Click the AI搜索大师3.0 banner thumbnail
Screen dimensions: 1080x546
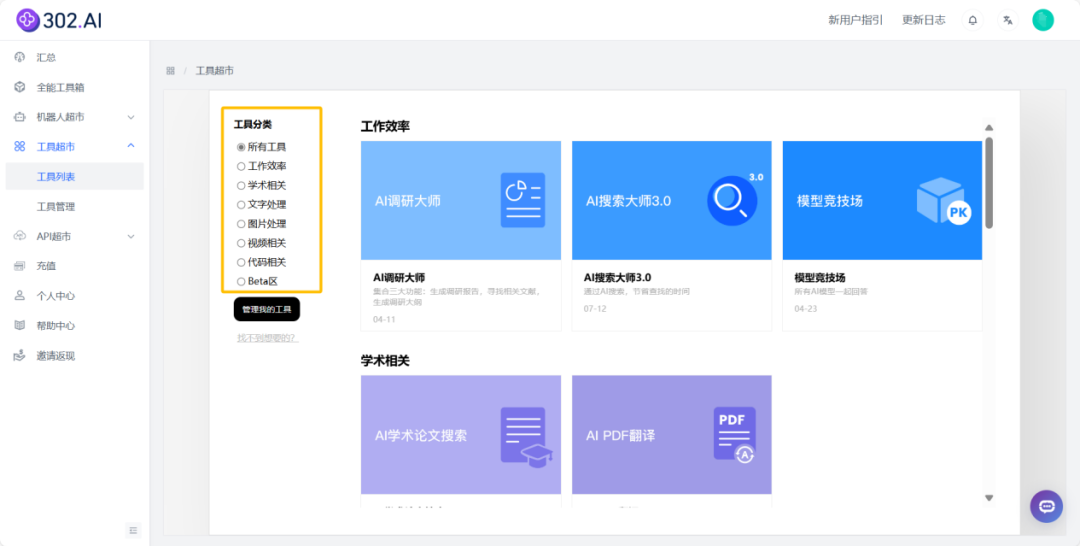pos(672,200)
